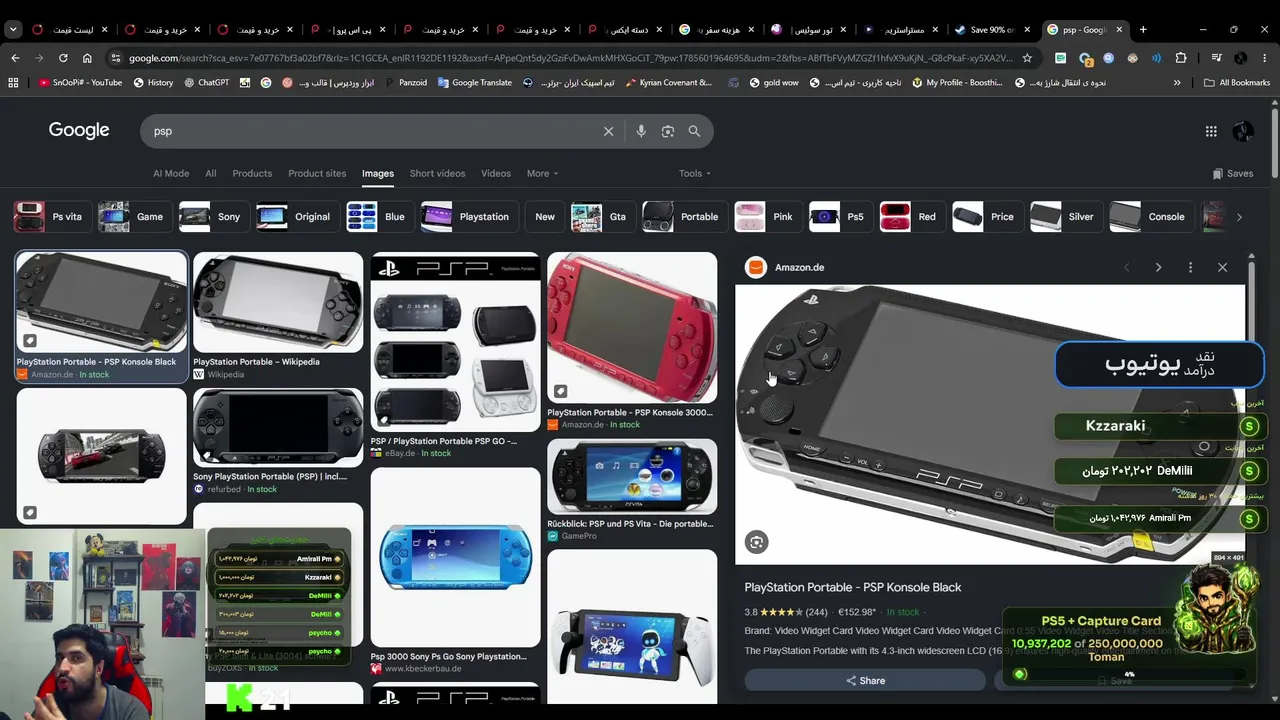Open the YouTube bookmark
The width and height of the screenshot is (1280, 720).
[80, 83]
